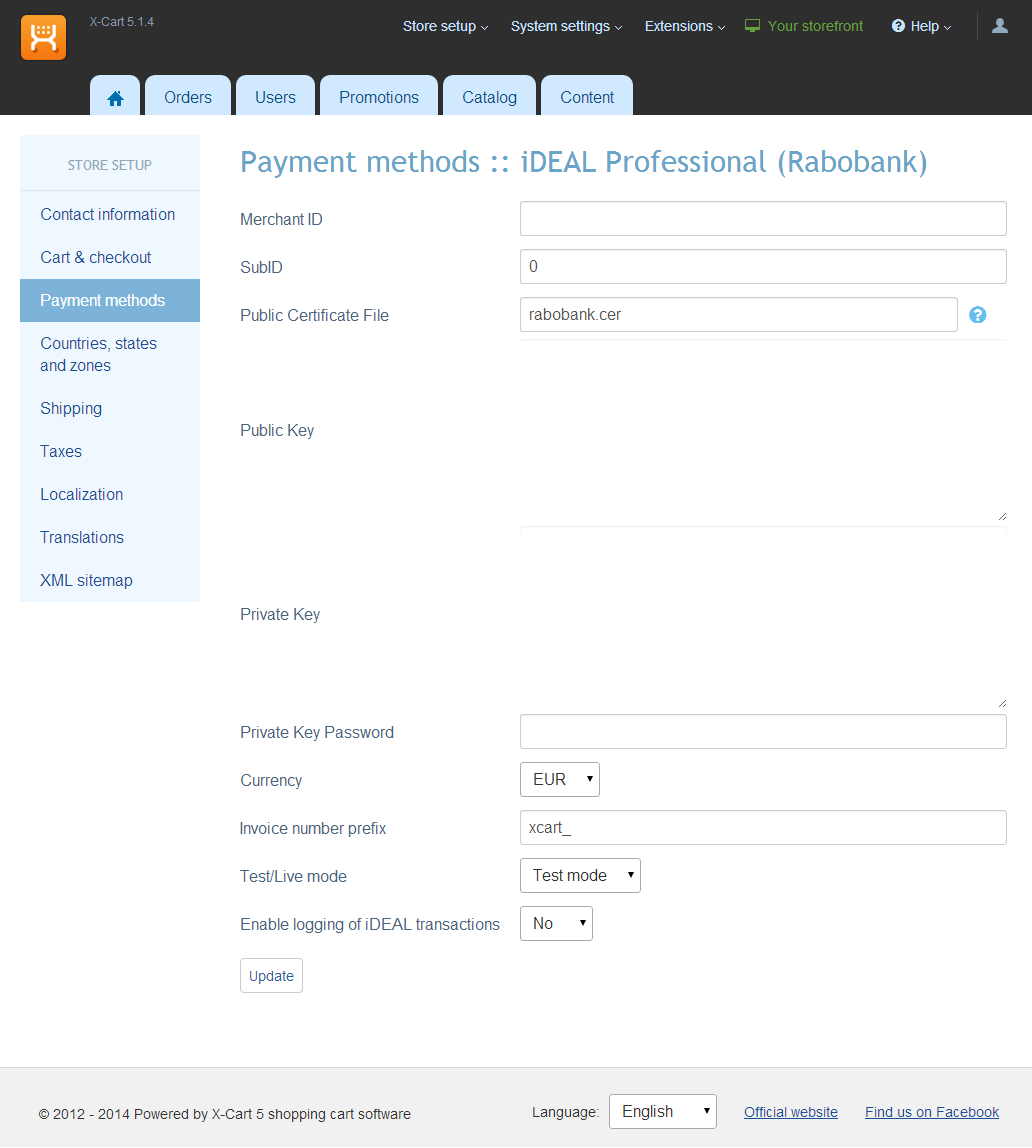Expand the Store setup menu

(x=445, y=26)
